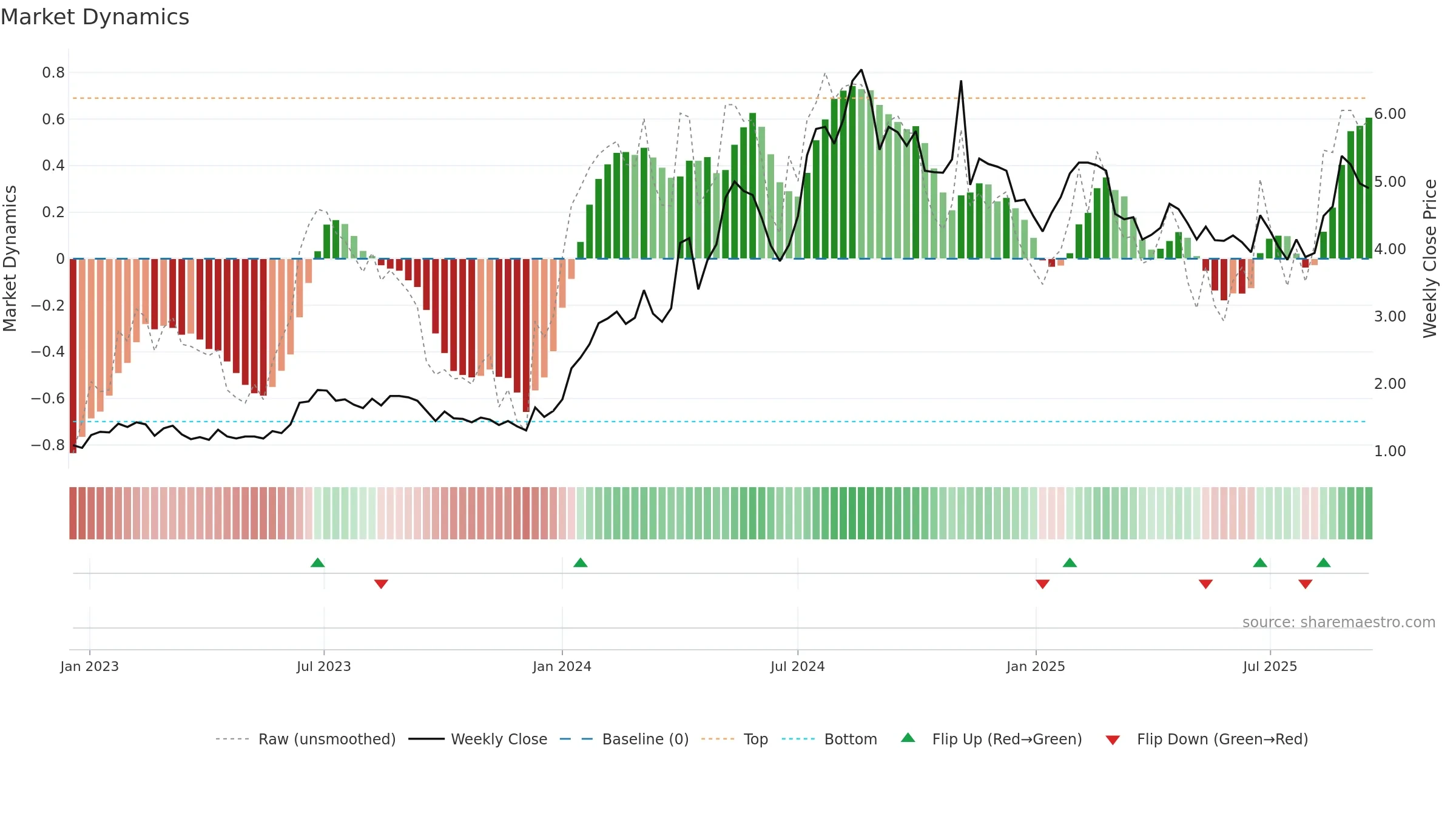Click the 0.4 left axis tick label

53,166
